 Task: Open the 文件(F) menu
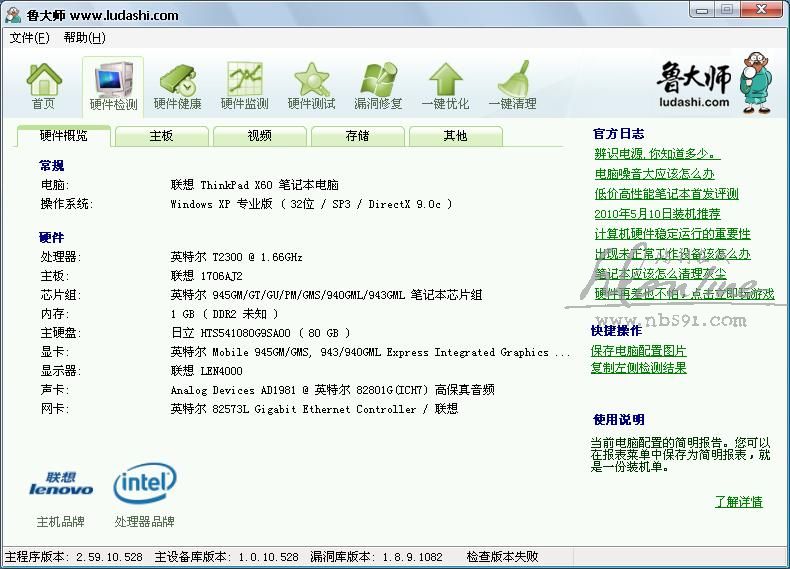coord(29,38)
